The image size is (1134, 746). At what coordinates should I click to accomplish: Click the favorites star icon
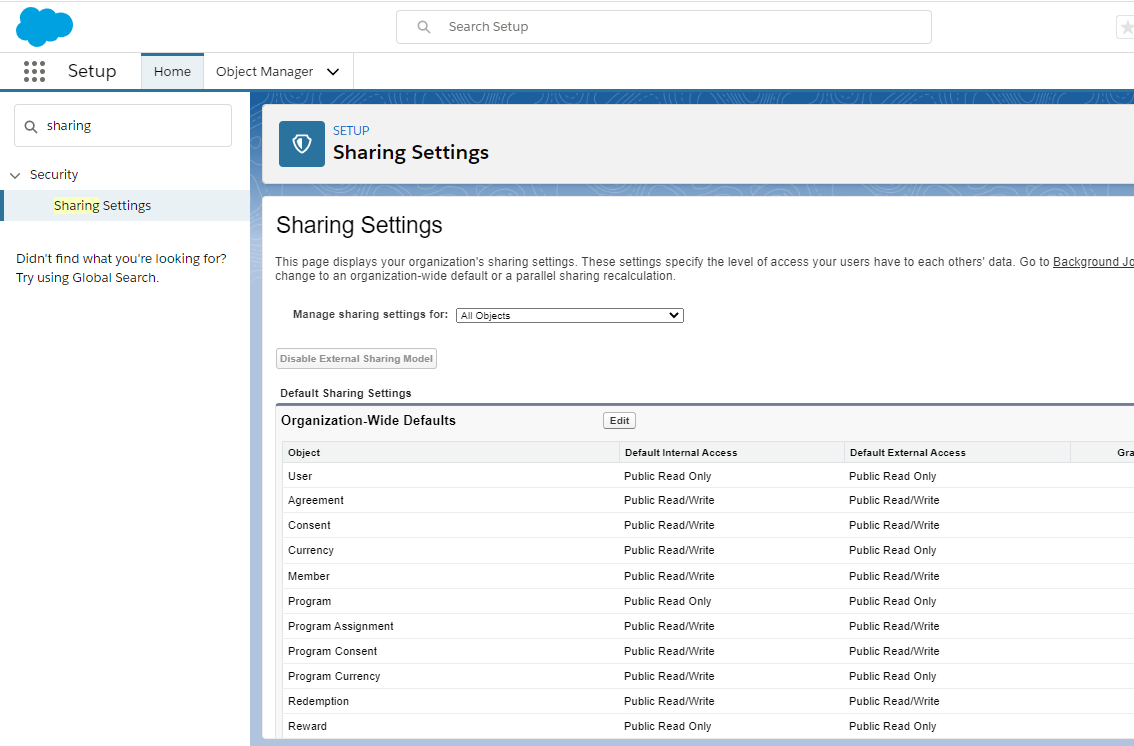pyautogui.click(x=1126, y=27)
